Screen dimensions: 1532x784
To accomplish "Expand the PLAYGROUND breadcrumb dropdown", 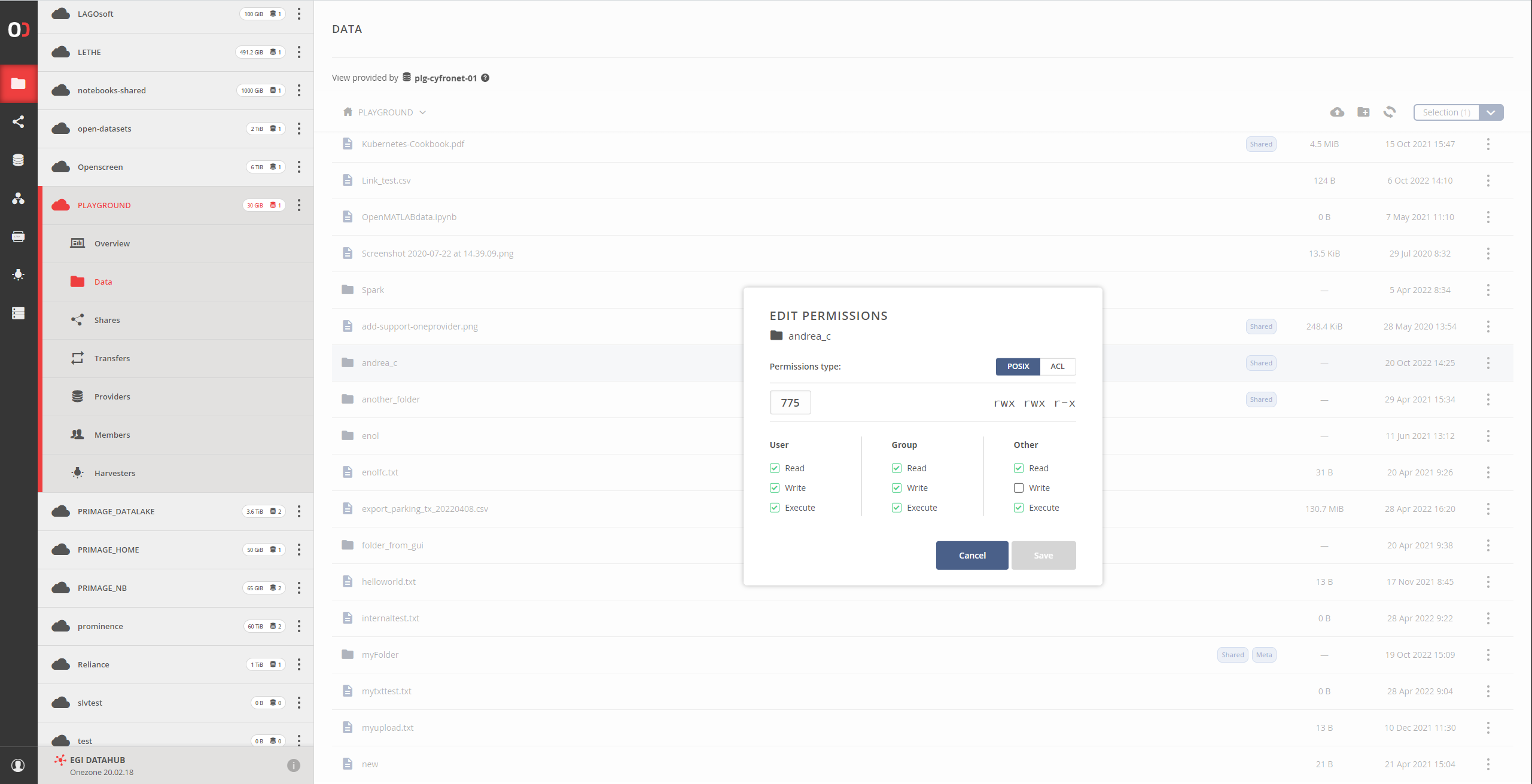I will (422, 112).
